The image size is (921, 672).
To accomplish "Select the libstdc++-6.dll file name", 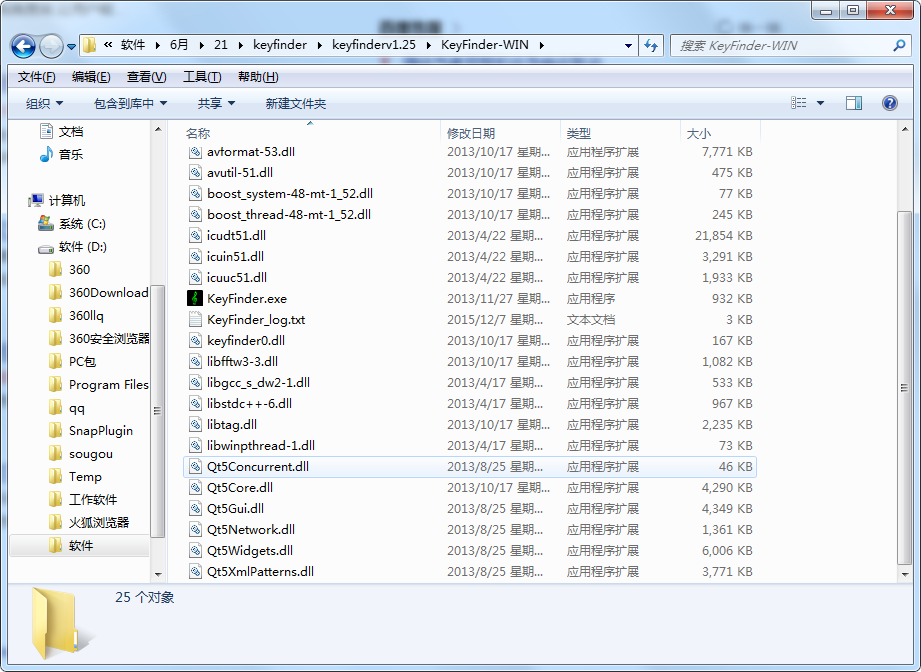I will click(x=249, y=404).
